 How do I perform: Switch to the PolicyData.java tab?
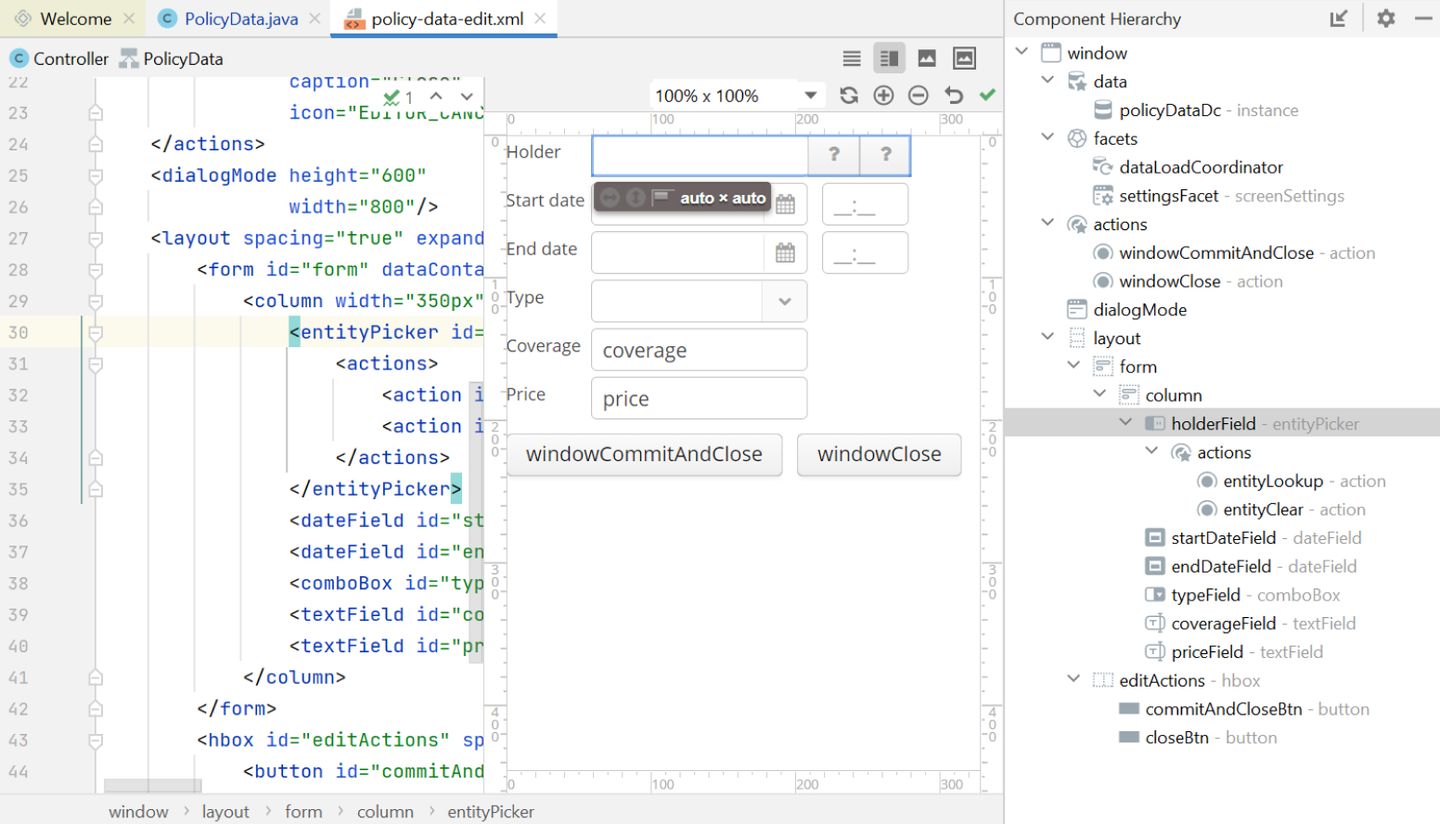click(x=240, y=19)
